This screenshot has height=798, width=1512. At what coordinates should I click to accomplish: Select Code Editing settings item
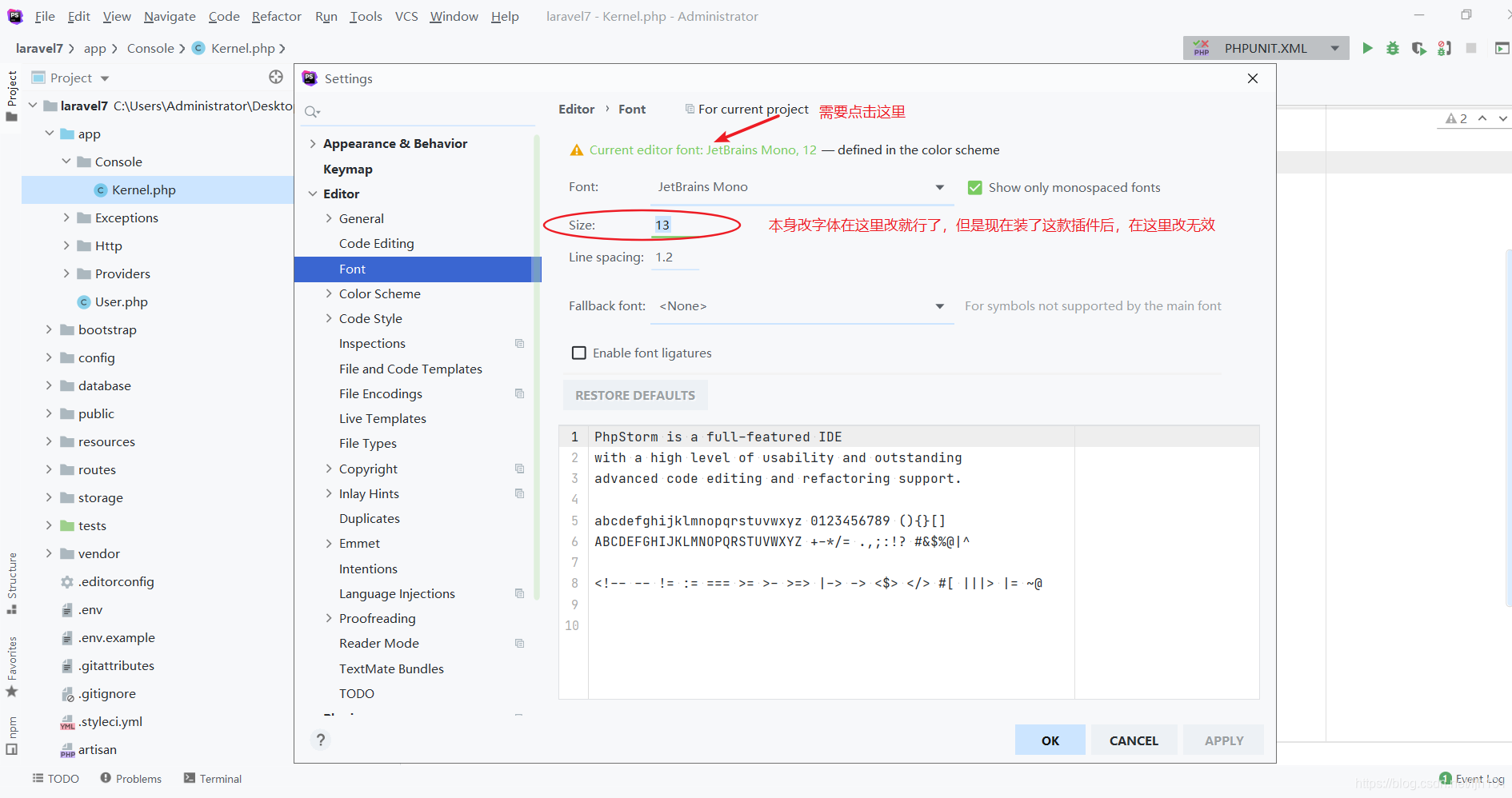(377, 243)
